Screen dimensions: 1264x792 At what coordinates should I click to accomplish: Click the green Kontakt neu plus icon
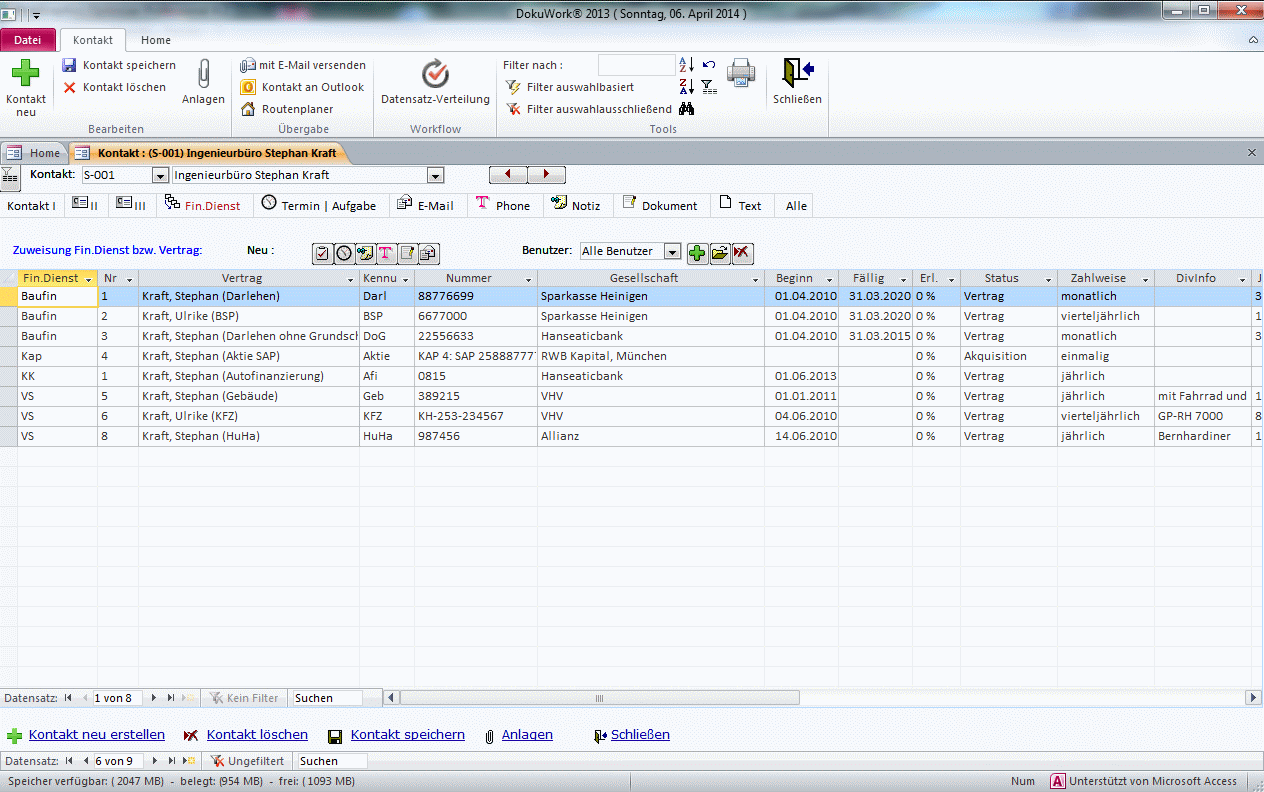(x=25, y=74)
